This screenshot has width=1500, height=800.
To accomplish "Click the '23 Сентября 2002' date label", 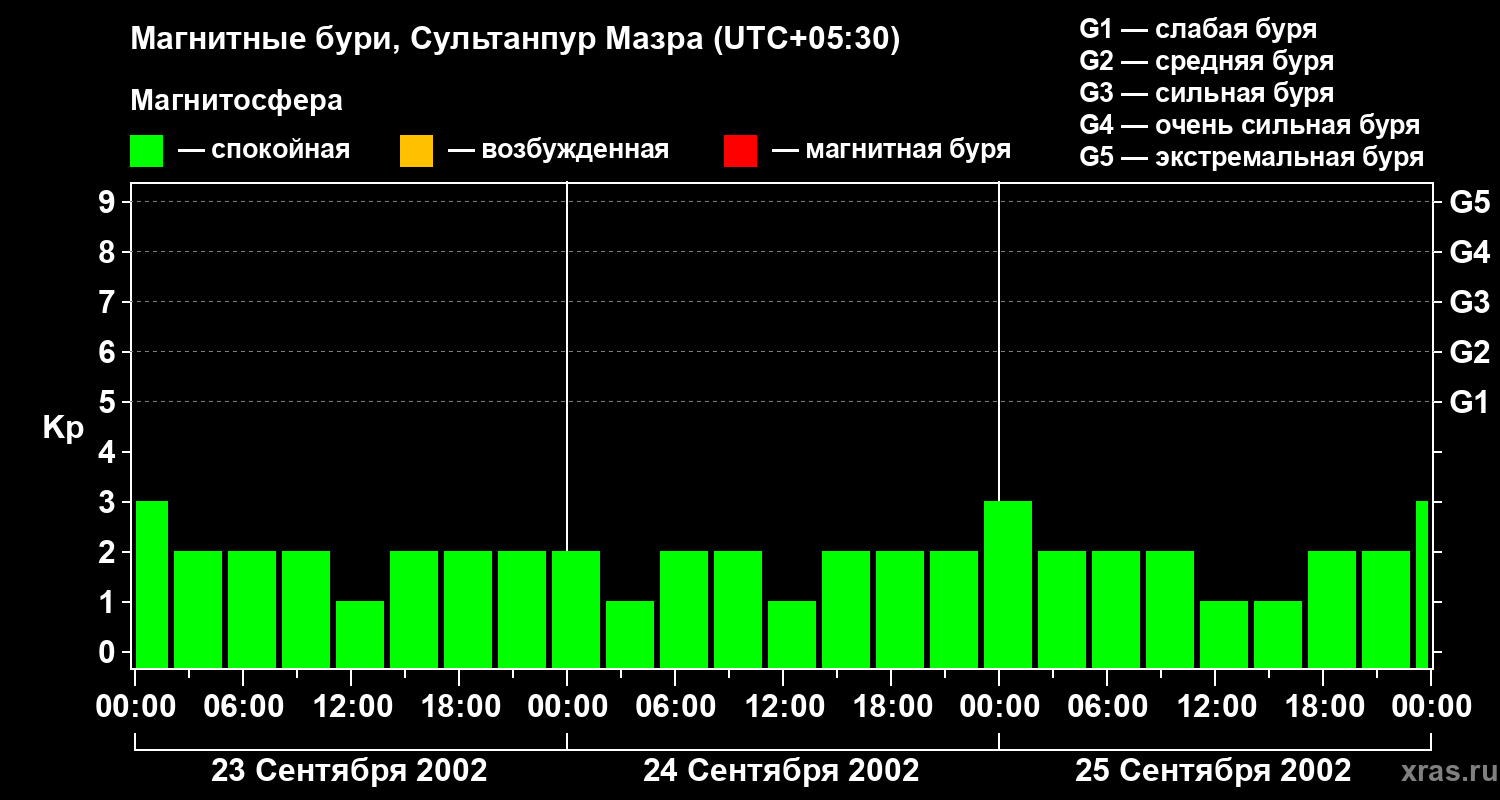I will (350, 771).
